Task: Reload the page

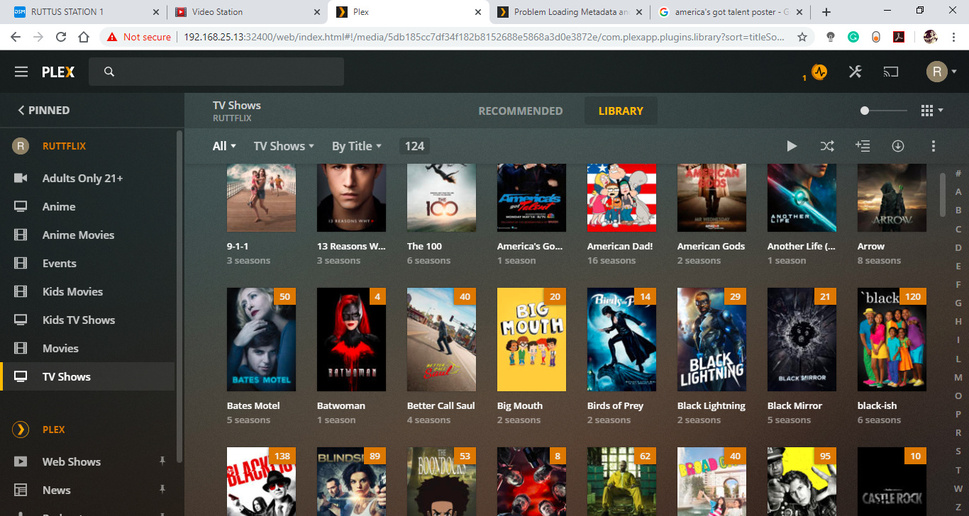Action: coord(61,37)
